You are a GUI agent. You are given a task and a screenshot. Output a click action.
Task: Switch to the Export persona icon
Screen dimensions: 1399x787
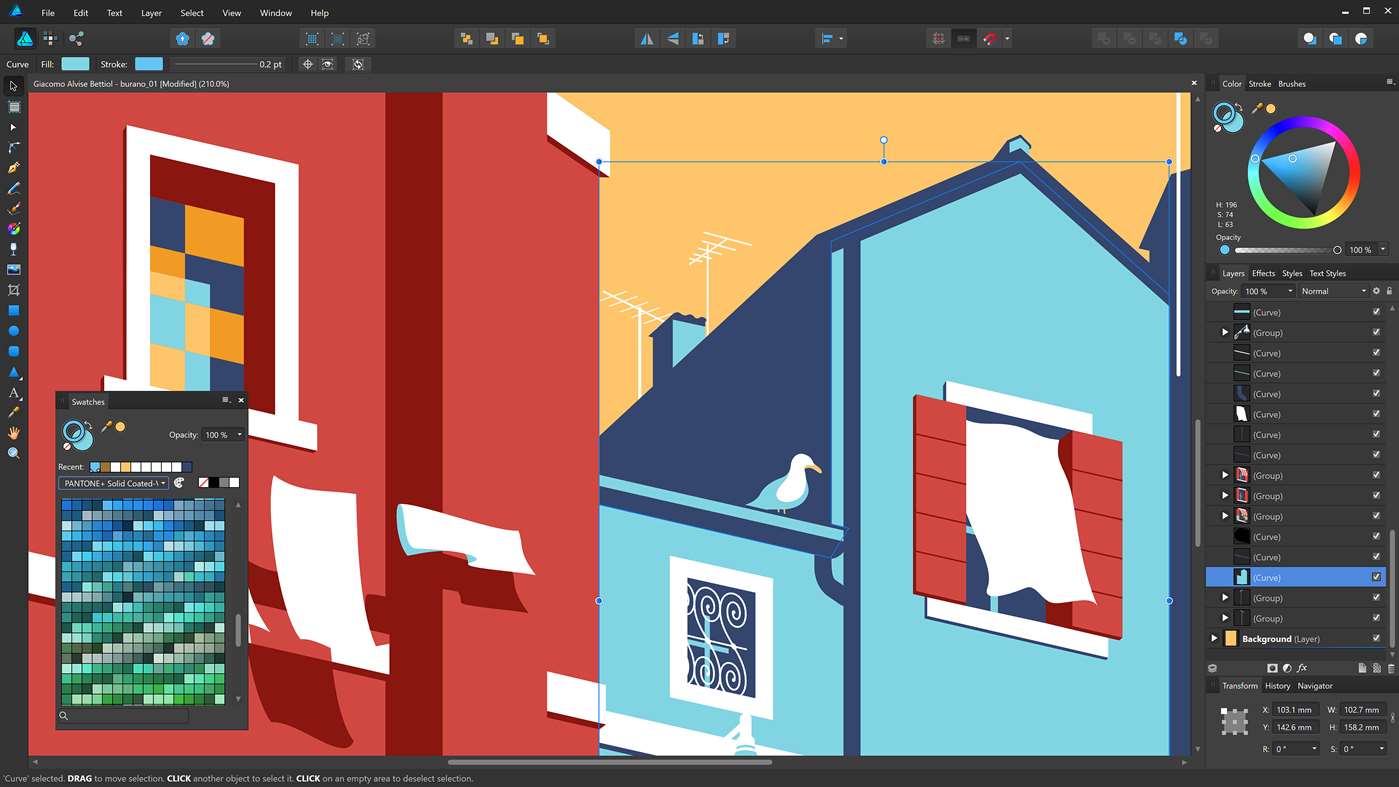tap(76, 39)
